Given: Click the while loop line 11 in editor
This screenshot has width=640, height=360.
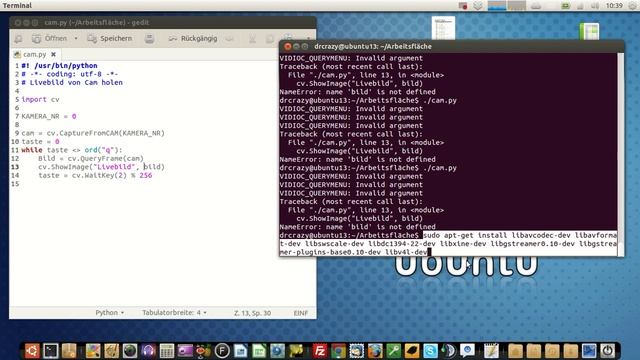Looking at the screenshot, I should (72, 150).
